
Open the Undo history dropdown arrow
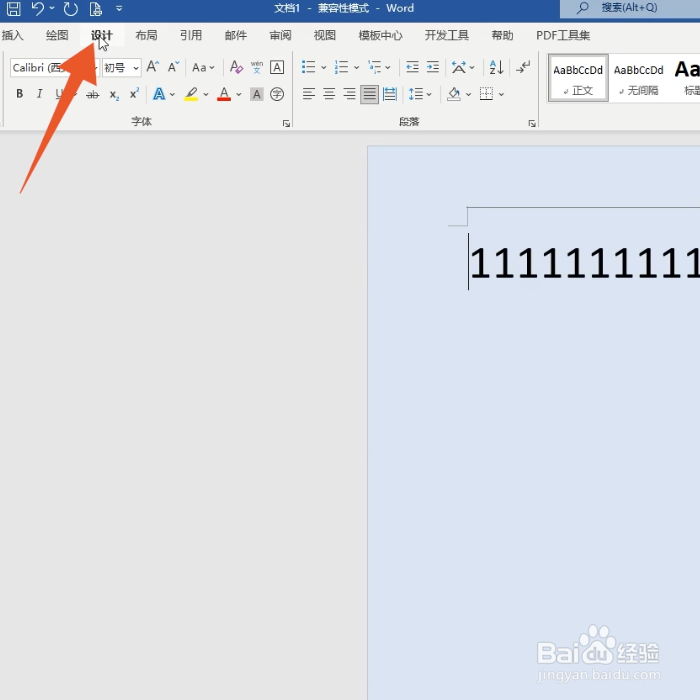click(x=52, y=8)
